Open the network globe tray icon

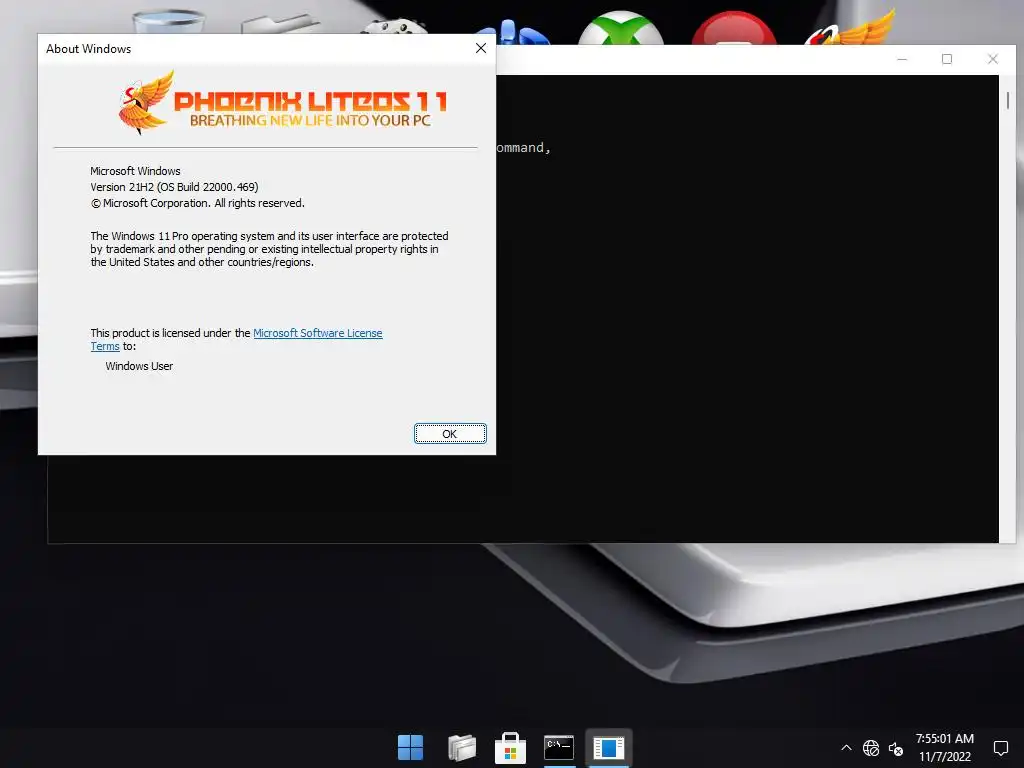871,748
